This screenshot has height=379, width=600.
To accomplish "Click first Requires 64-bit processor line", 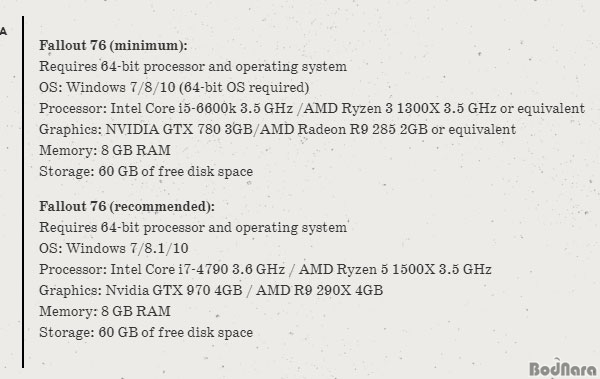I will pos(193,67).
